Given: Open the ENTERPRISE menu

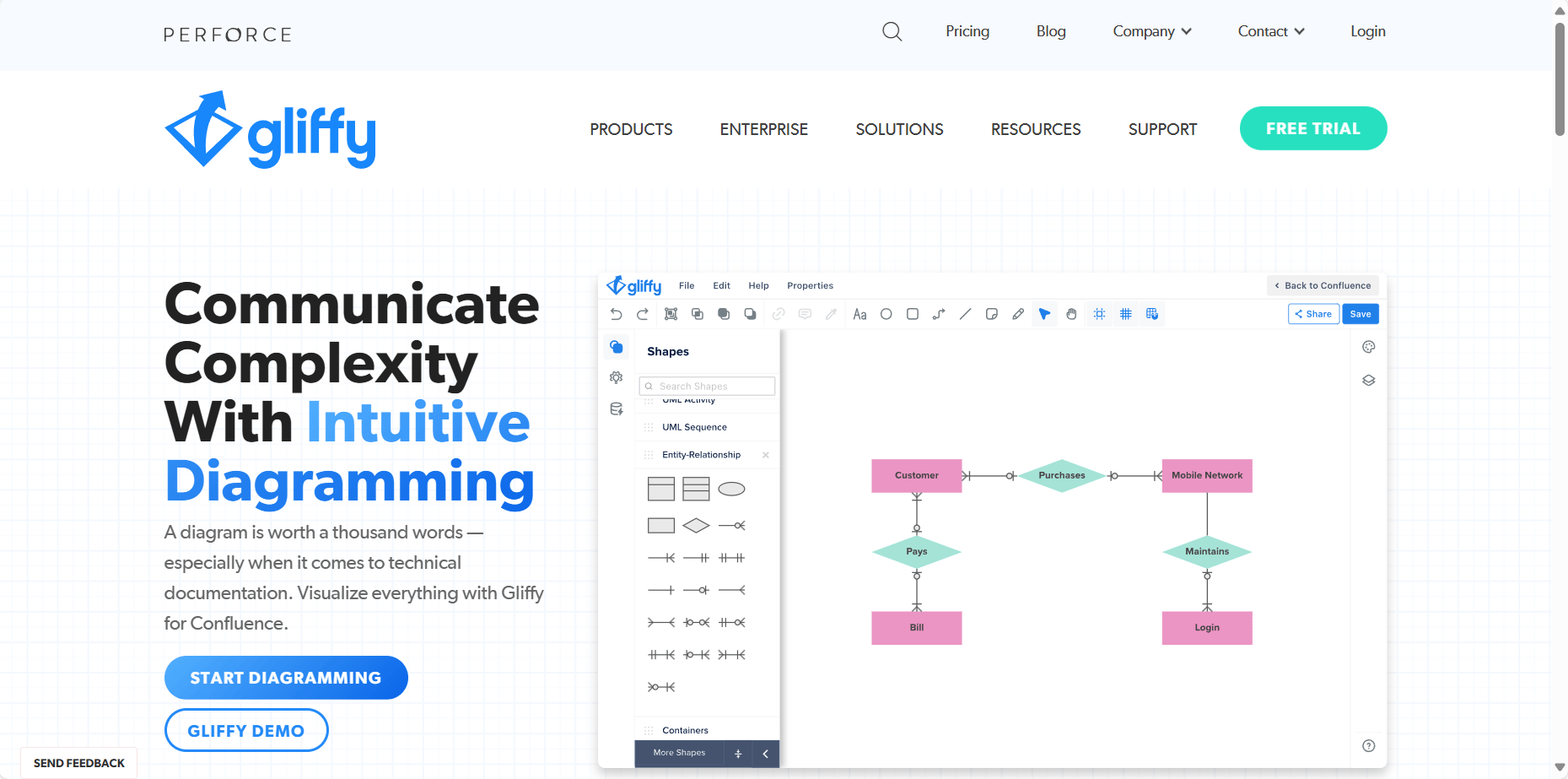Looking at the screenshot, I should coord(764,129).
